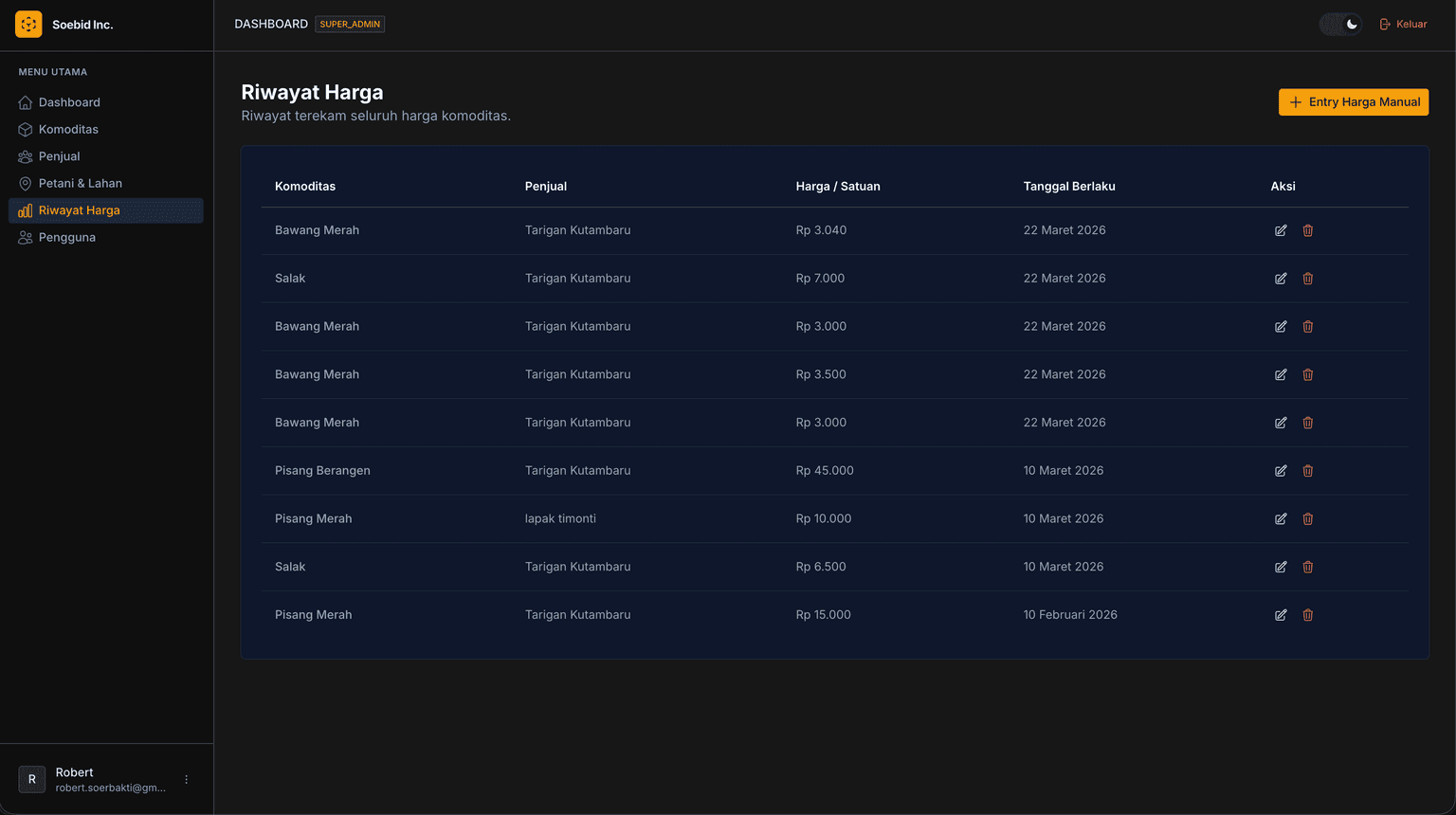Click the price cell "Rp 3.040"
Viewport: 1456px width, 815px height.
click(821, 230)
